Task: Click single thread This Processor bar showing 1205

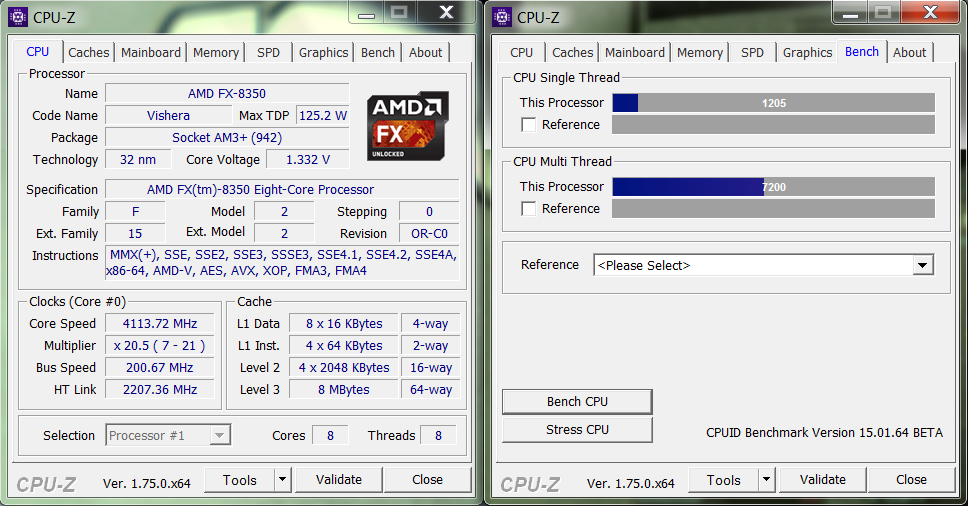Action: [774, 103]
